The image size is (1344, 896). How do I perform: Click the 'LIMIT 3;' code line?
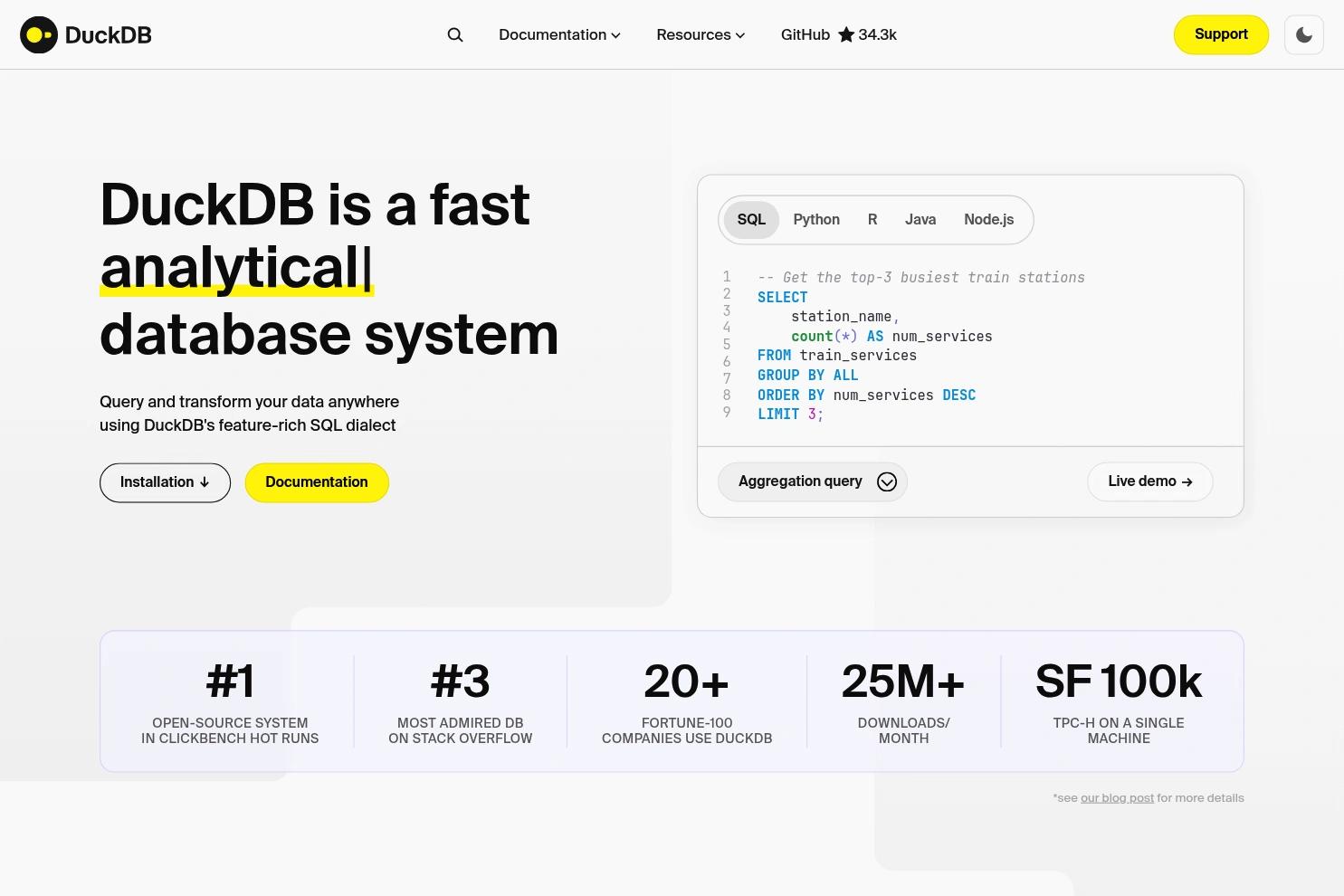[791, 415]
